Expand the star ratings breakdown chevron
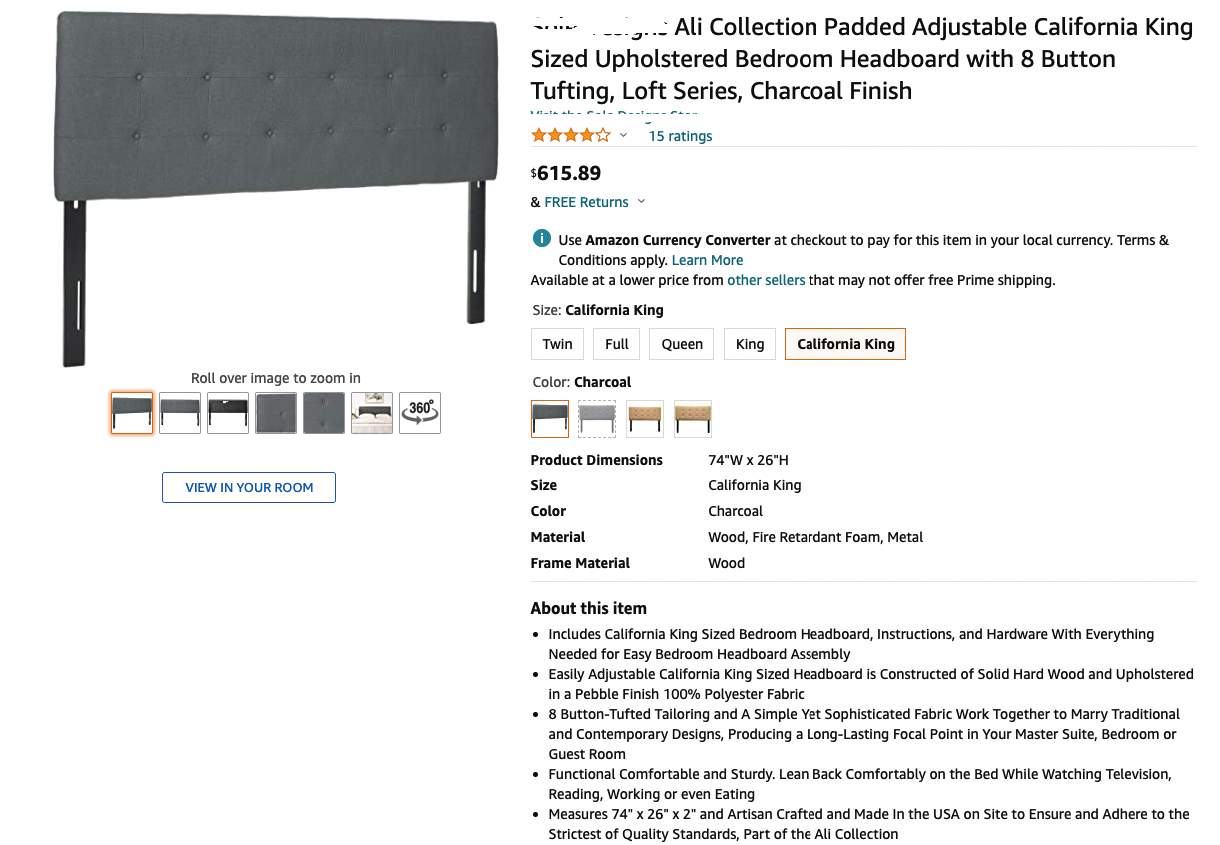 point(623,136)
